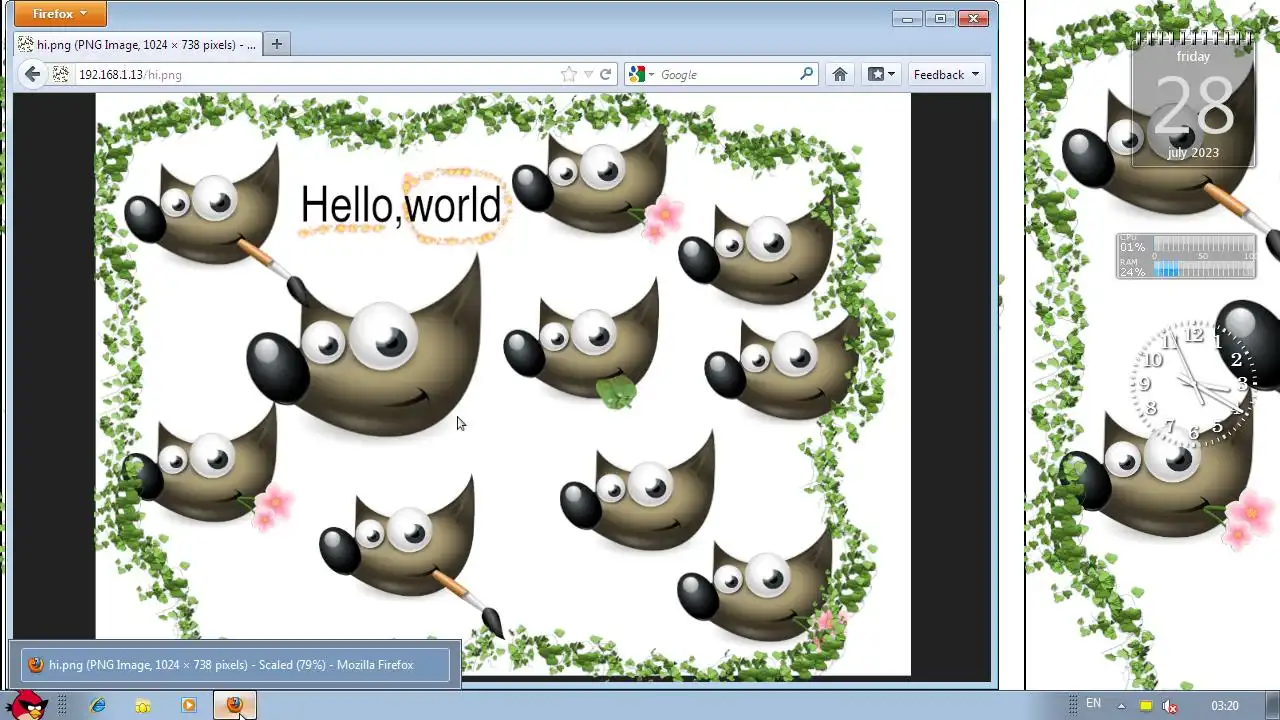Click the CPU RAM meter gadget
Screen dimensions: 1280x720
coord(1186,257)
